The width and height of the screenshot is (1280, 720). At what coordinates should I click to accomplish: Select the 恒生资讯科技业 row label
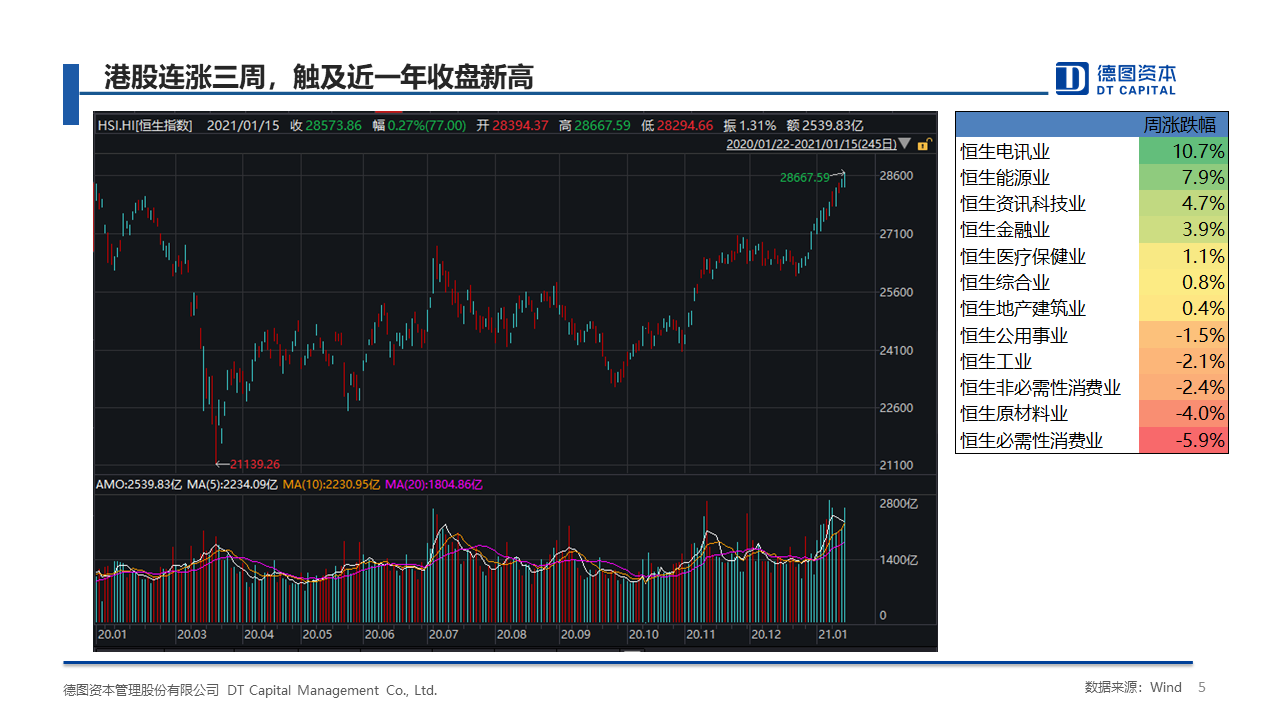(x=1023, y=204)
